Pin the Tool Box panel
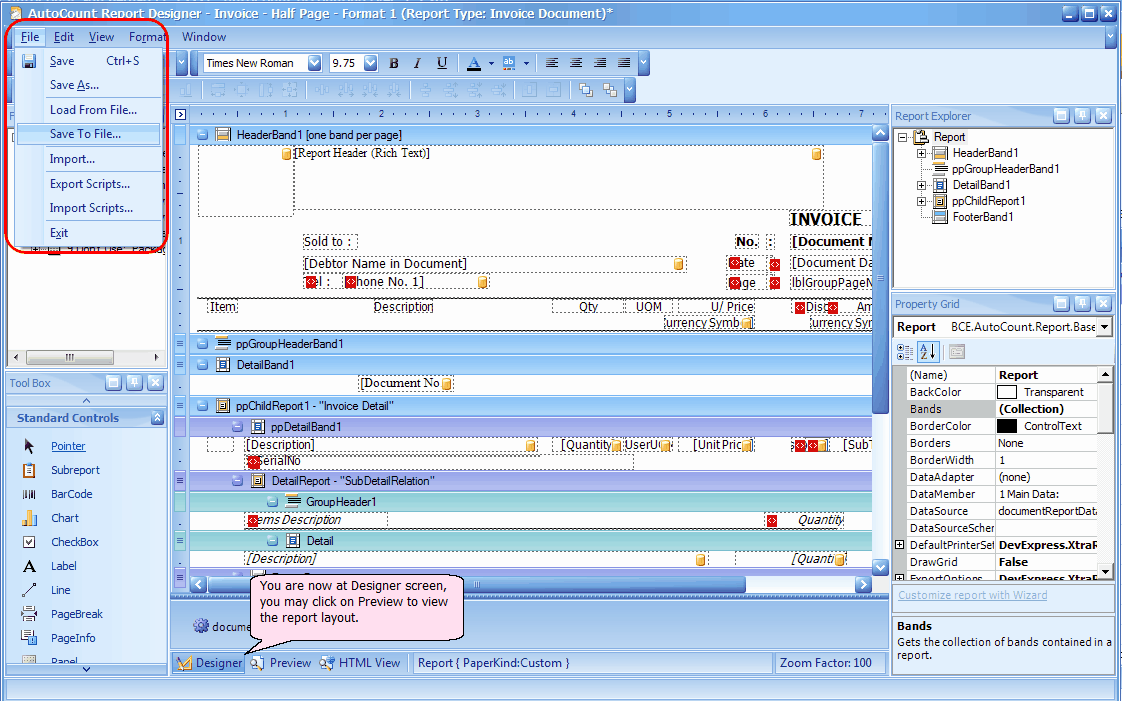Screen dimensions: 1122x701 coord(134,383)
